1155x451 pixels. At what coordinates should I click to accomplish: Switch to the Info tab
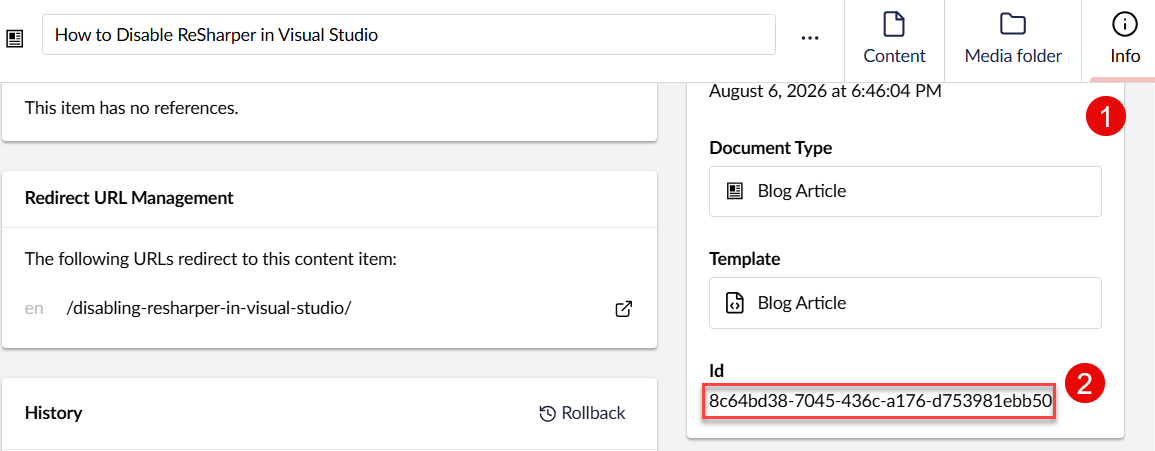(x=1125, y=40)
